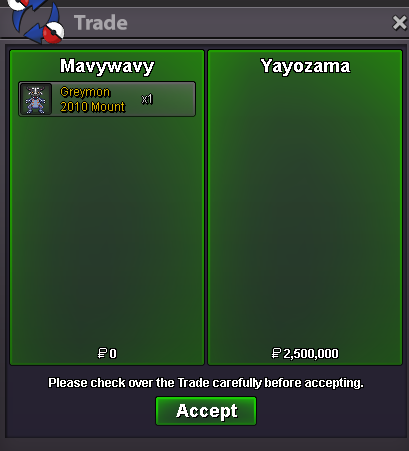Viewport: 409px width, 451px height.
Task: Click the Mavywavy player name
Action: [x=107, y=66]
